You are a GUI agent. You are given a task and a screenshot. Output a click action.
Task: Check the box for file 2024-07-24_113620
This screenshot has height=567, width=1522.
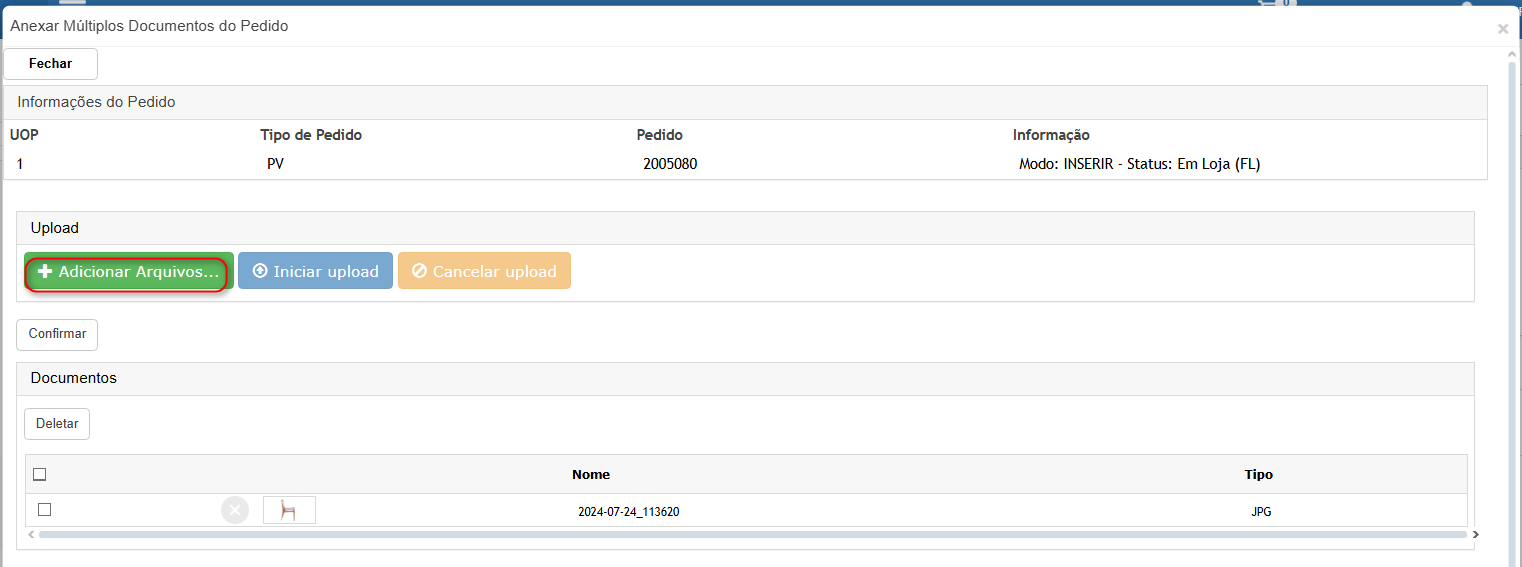coord(44,510)
